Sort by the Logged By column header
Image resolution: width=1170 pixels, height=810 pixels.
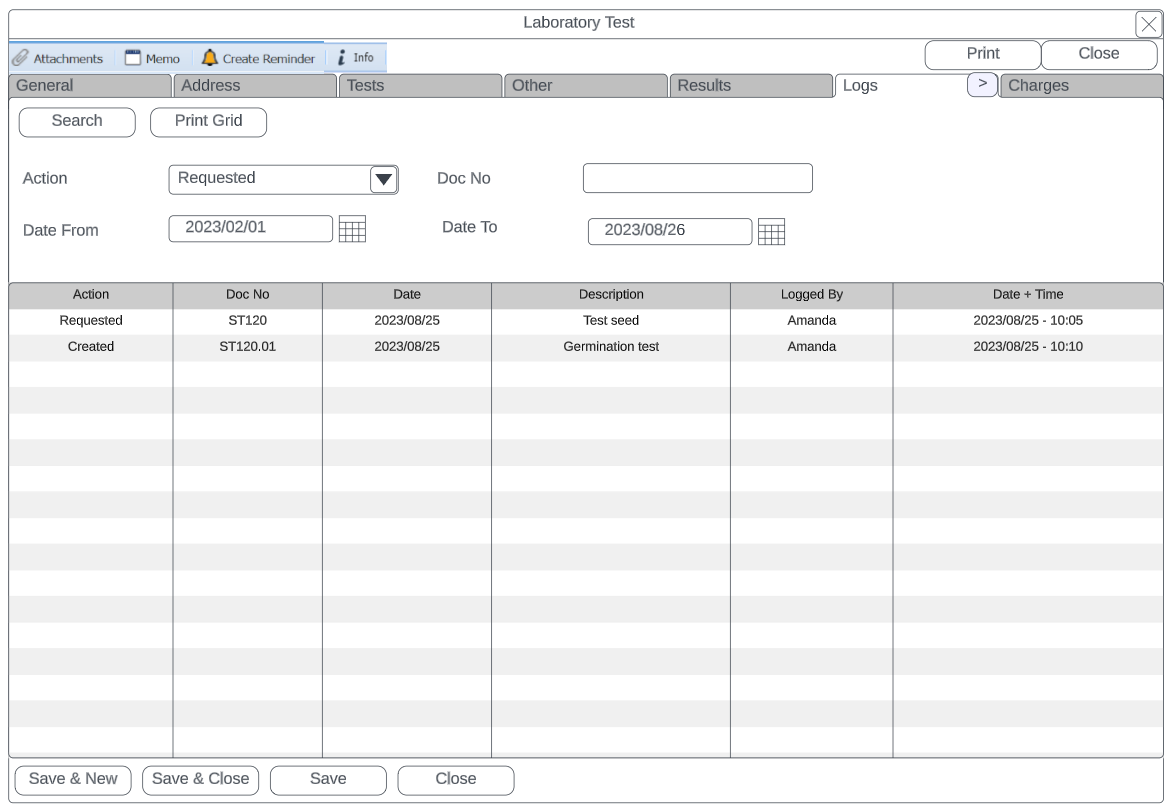pyautogui.click(x=811, y=295)
